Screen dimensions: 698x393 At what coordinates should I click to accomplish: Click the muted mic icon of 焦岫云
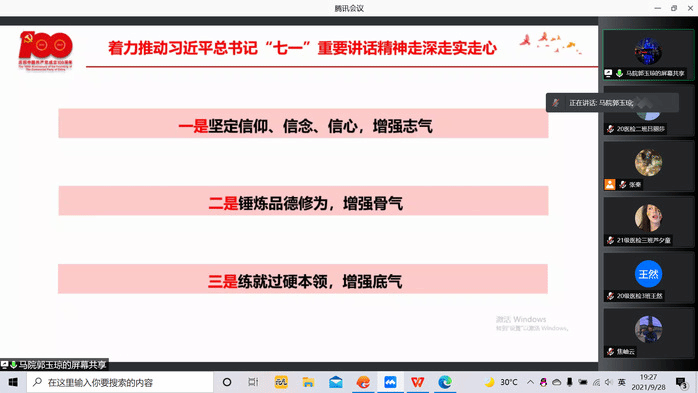click(x=611, y=352)
